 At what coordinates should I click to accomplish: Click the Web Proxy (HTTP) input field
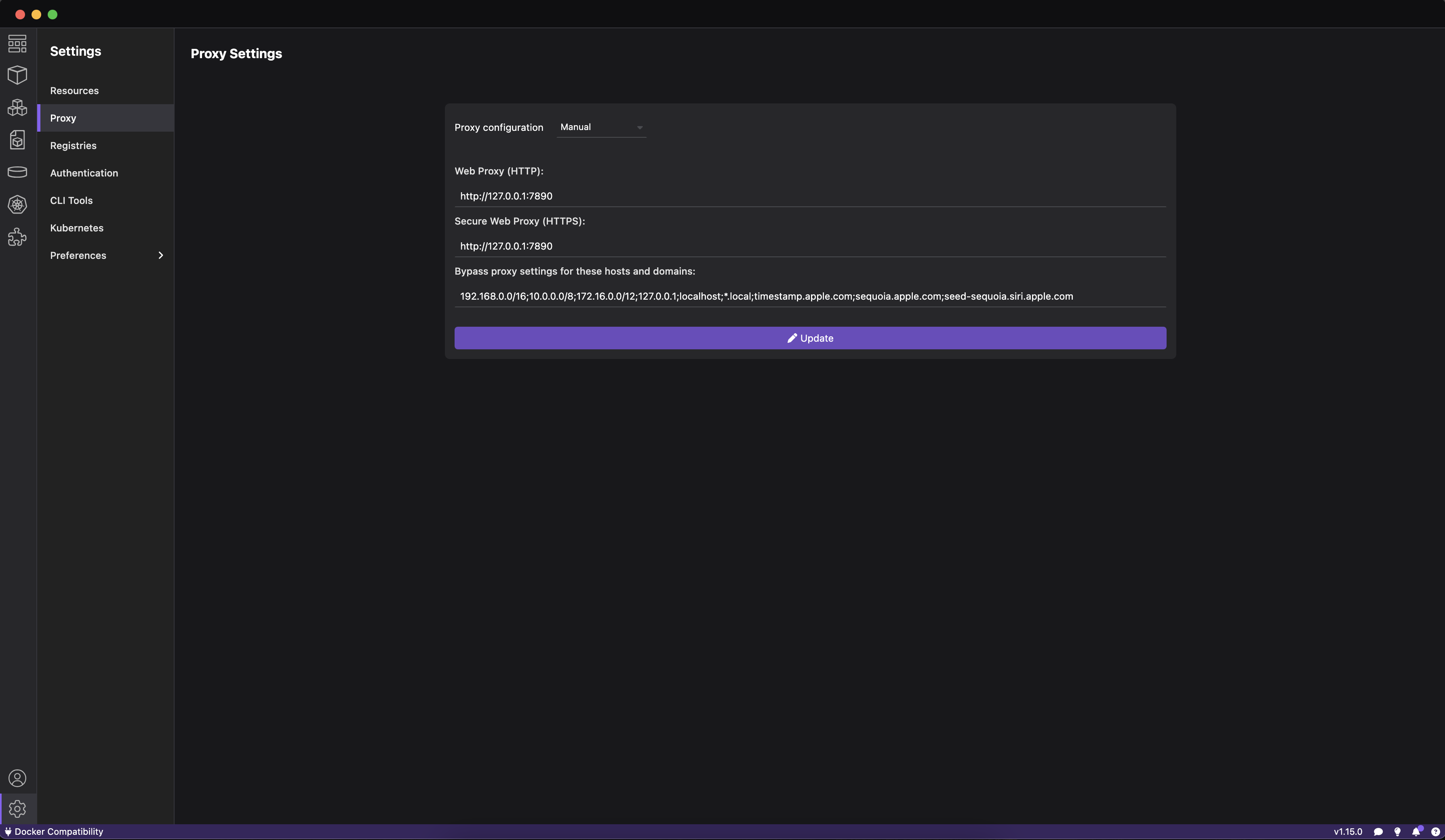[810, 196]
